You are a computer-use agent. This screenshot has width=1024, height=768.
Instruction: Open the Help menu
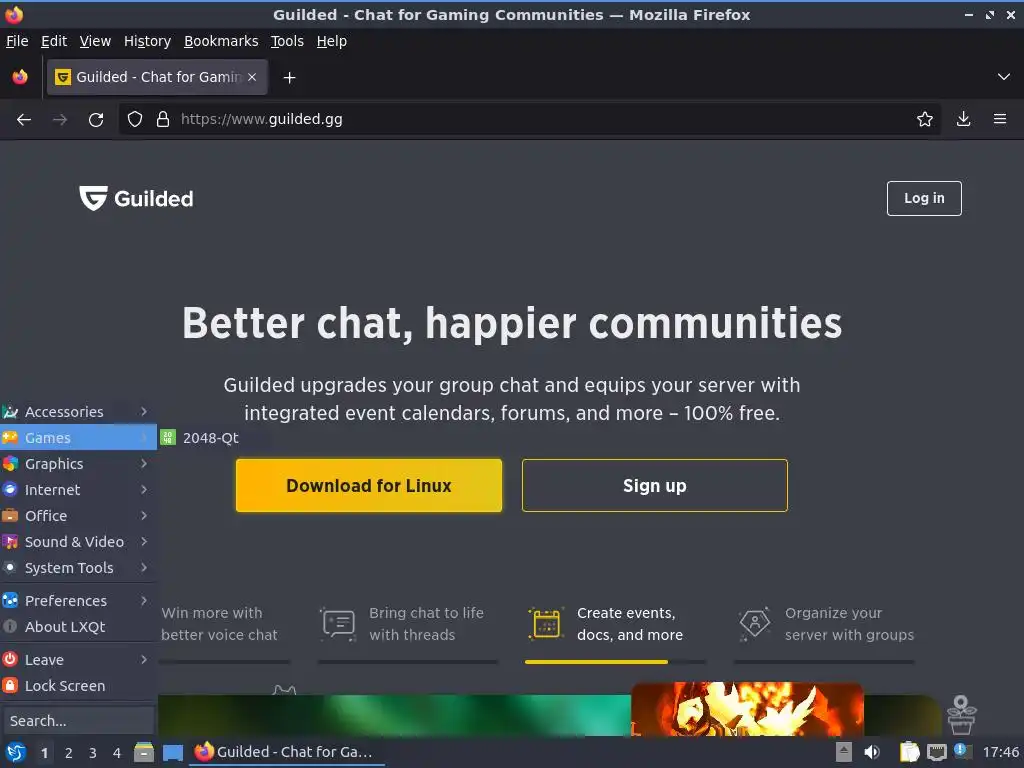pyautogui.click(x=332, y=41)
